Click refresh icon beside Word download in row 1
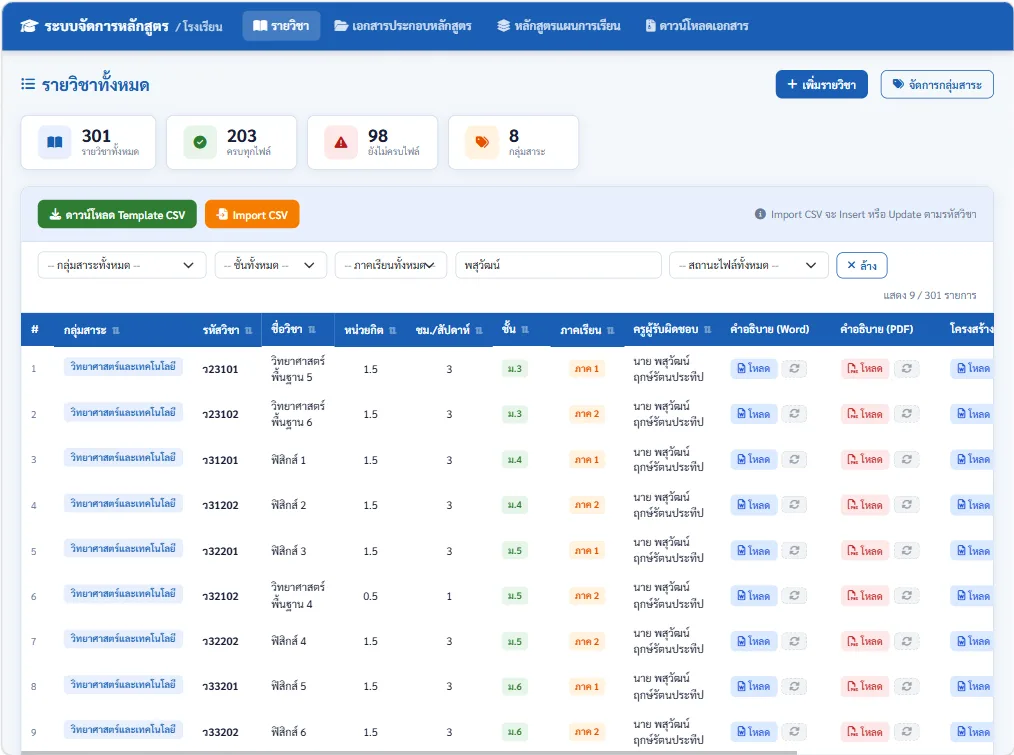Viewport: 1014px width, 755px height. 794,368
